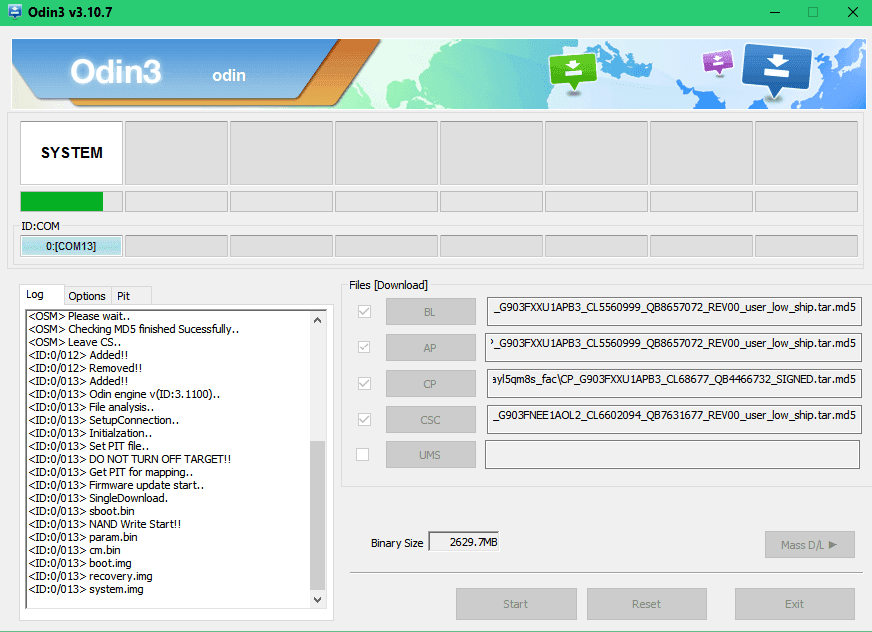872x632 pixels.
Task: Click the CP file button
Action: click(x=430, y=384)
